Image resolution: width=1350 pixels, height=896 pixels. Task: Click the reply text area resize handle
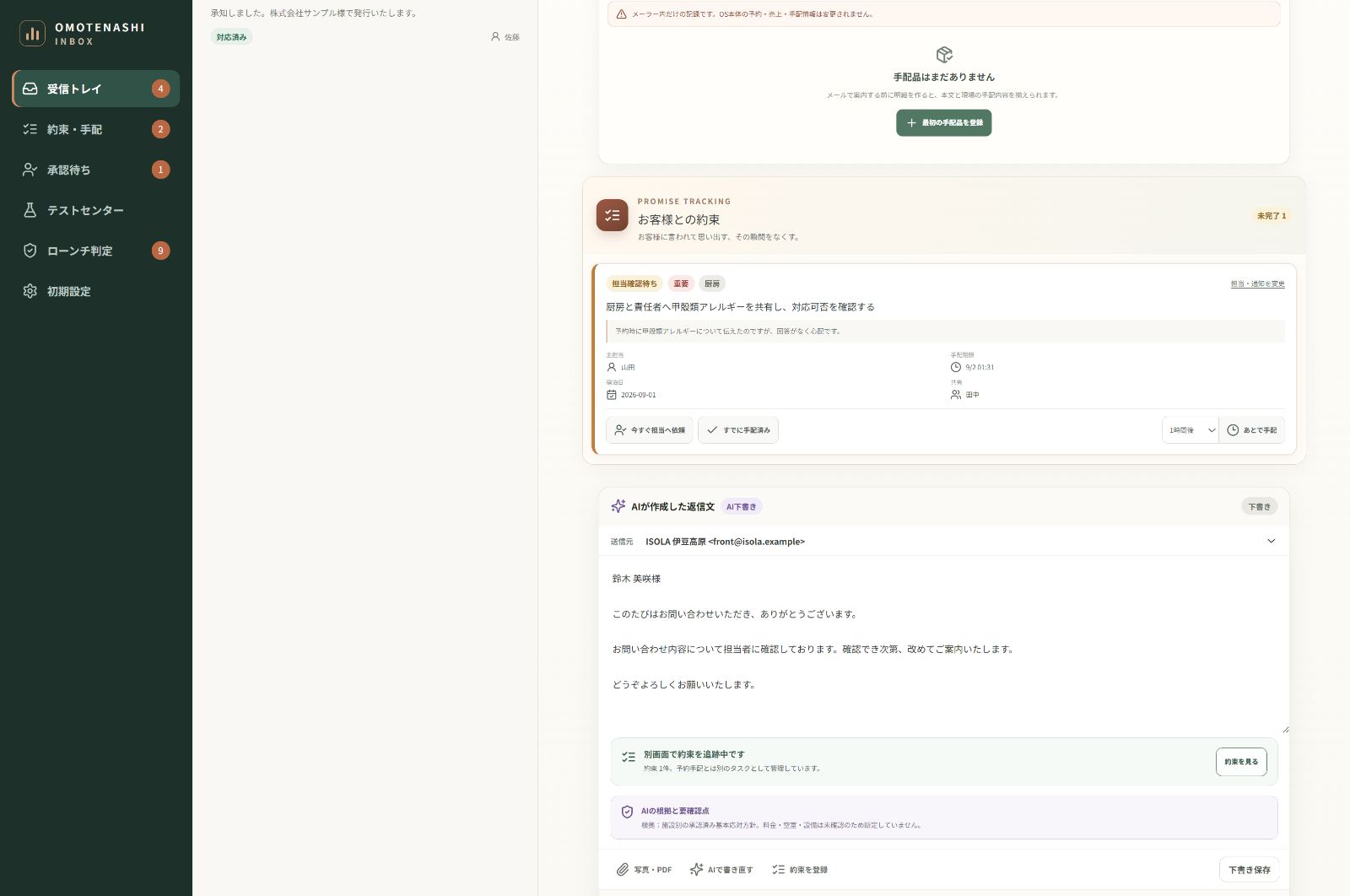[x=1285, y=729]
